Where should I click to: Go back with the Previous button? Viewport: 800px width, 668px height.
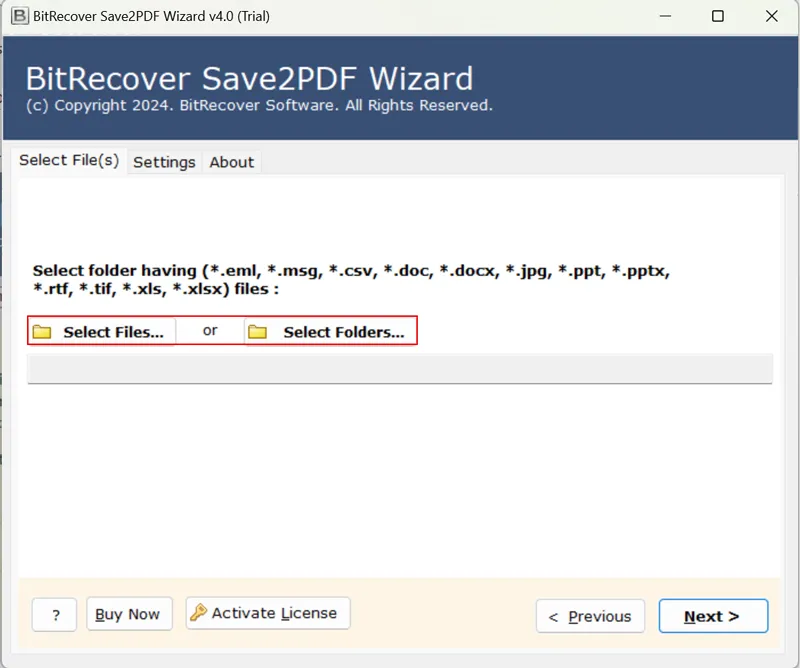(590, 616)
